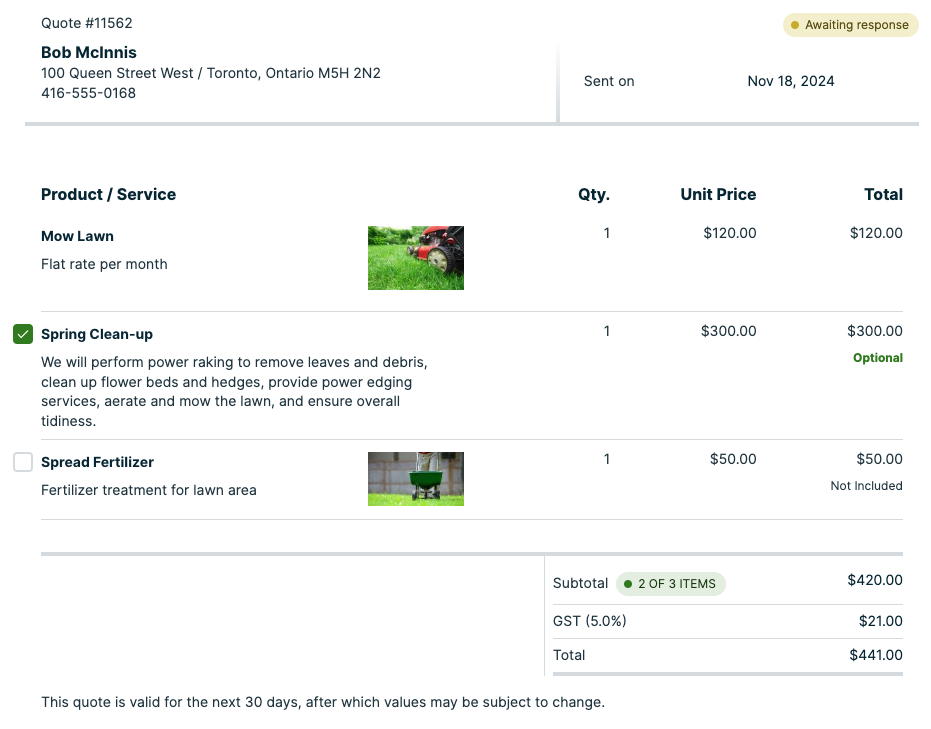The image size is (931, 729).
Task: Click the Mow Lawn item title
Action: [x=77, y=236]
